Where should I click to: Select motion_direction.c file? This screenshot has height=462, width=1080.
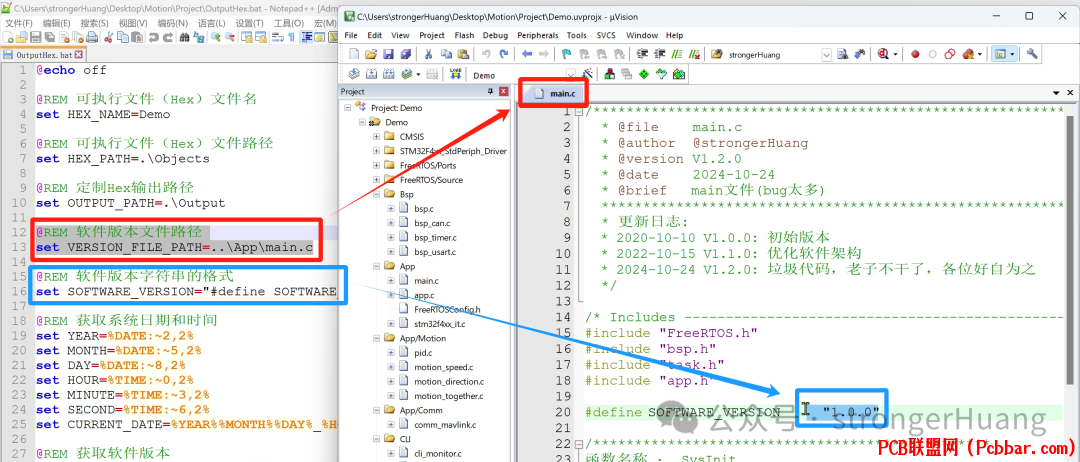pos(448,381)
